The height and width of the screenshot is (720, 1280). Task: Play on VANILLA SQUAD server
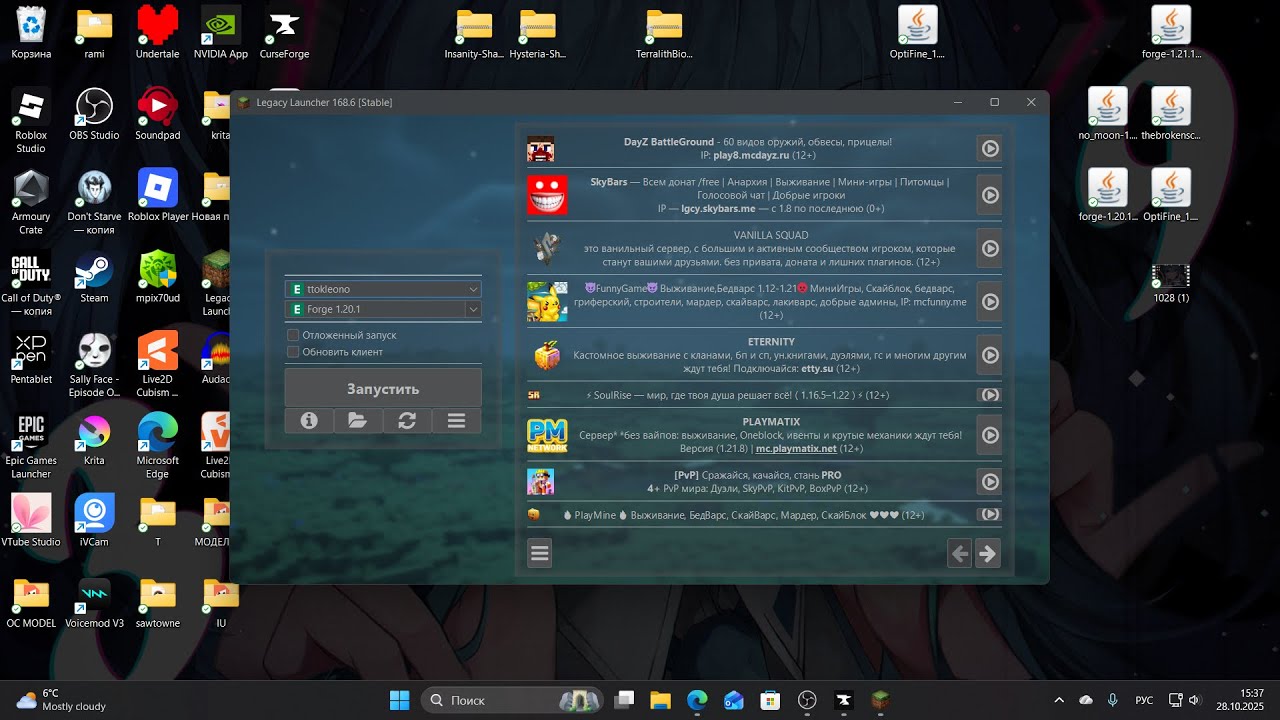[x=989, y=248]
